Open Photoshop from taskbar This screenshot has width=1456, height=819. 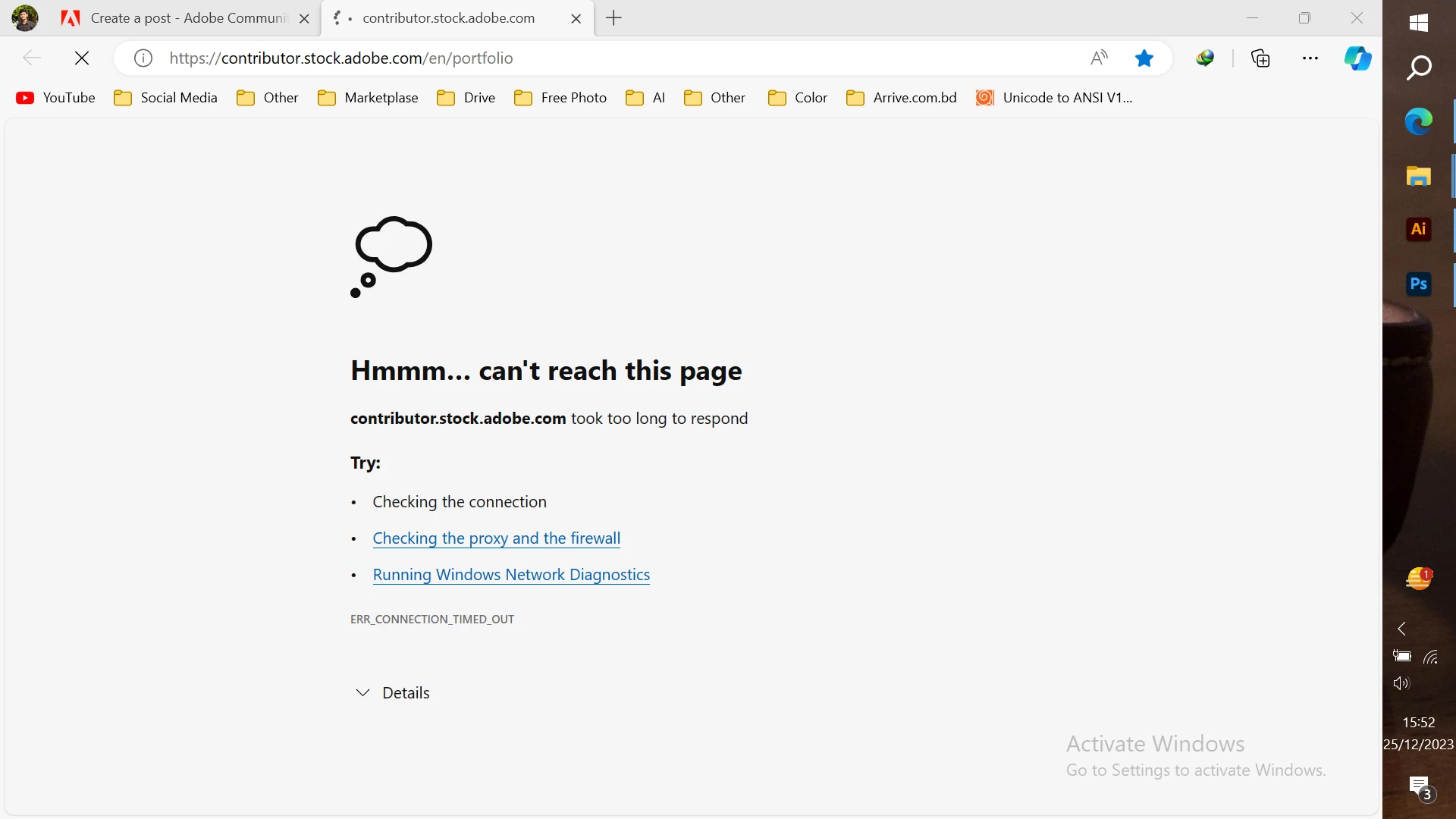[1418, 284]
